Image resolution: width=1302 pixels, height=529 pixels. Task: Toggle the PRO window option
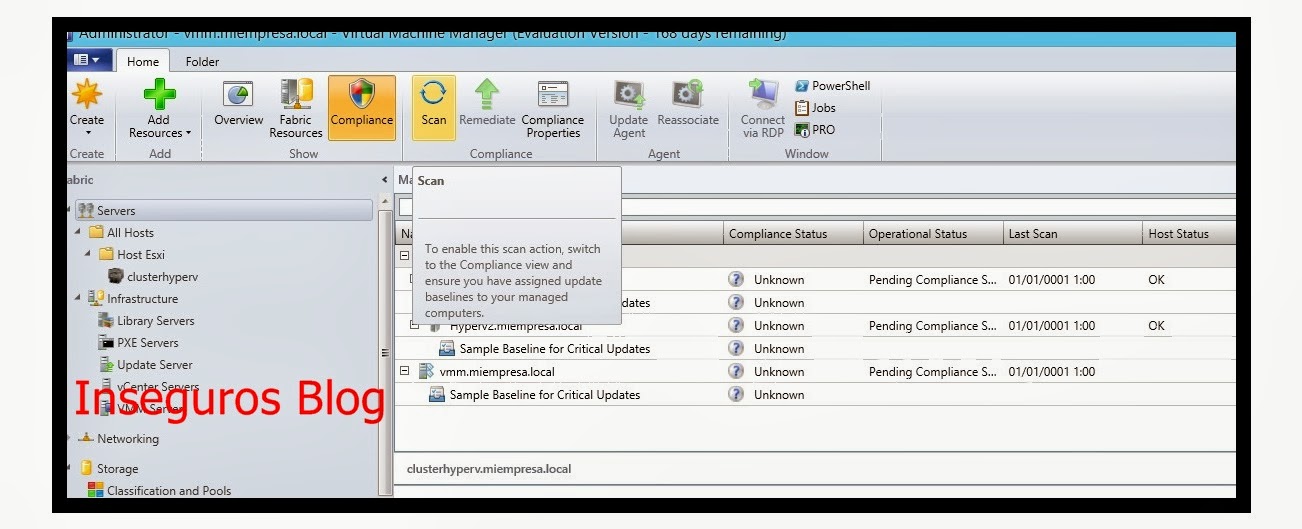(x=815, y=130)
